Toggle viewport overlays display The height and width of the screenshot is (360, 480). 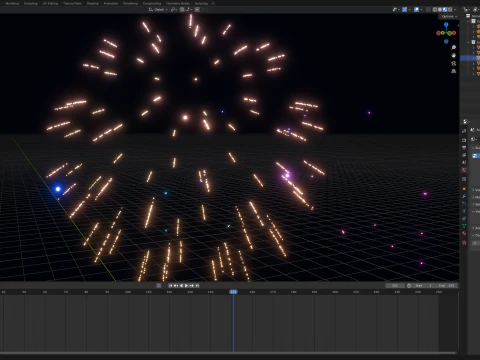tap(416, 9)
